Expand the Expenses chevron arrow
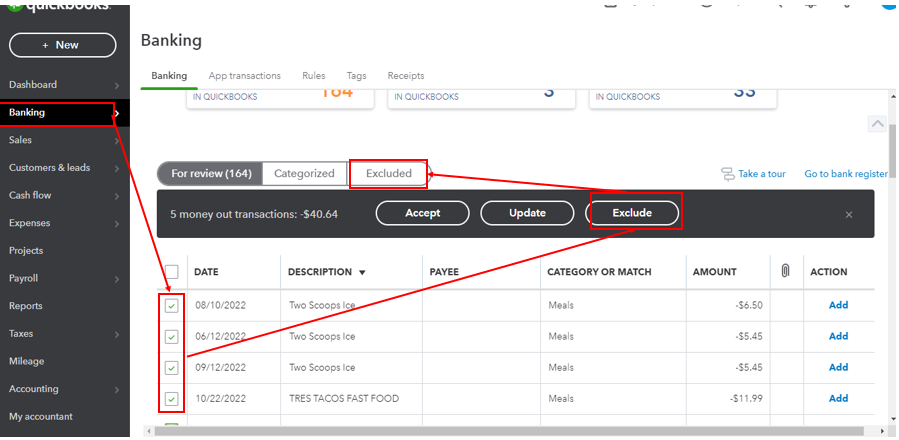The width and height of the screenshot is (899, 440). (x=116, y=224)
